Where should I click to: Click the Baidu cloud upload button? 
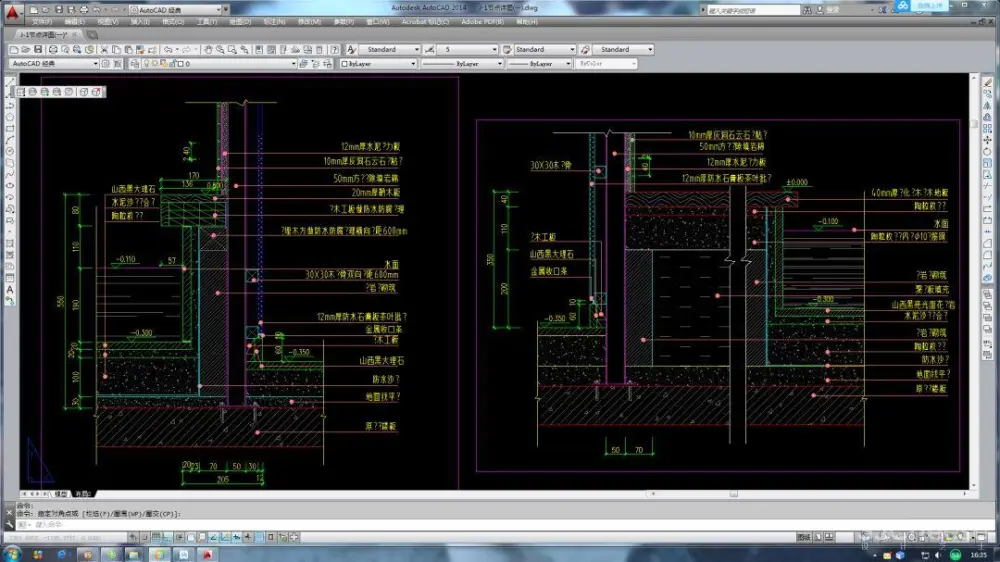(922, 6)
